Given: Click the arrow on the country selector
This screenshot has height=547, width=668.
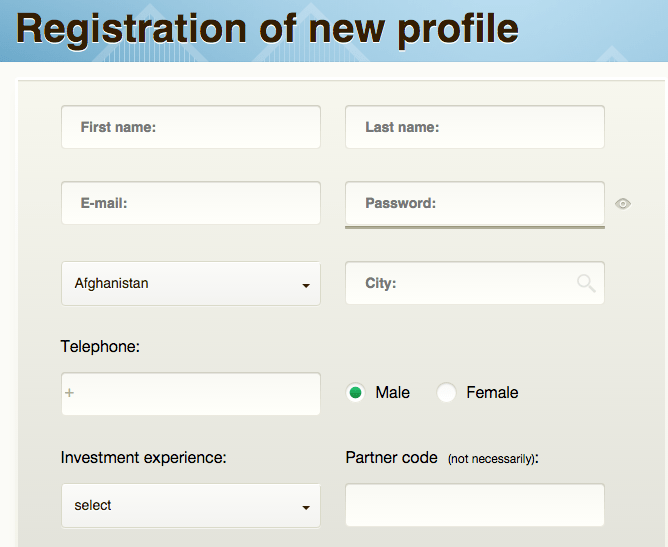Looking at the screenshot, I should click(x=306, y=285).
